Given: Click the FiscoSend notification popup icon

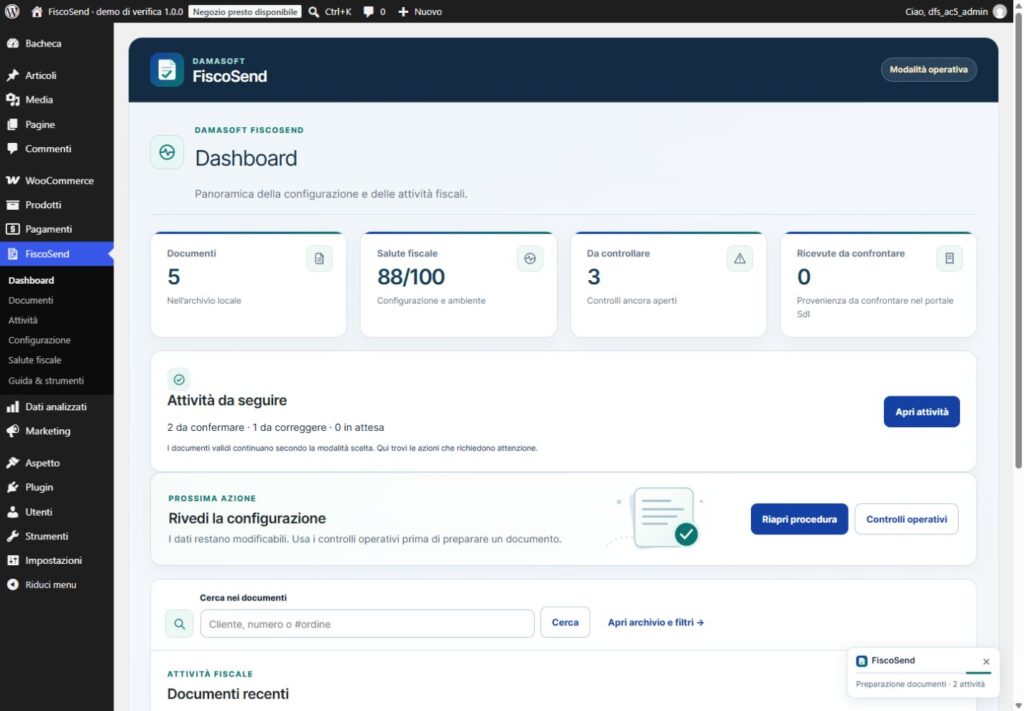Looking at the screenshot, I should (x=861, y=661).
